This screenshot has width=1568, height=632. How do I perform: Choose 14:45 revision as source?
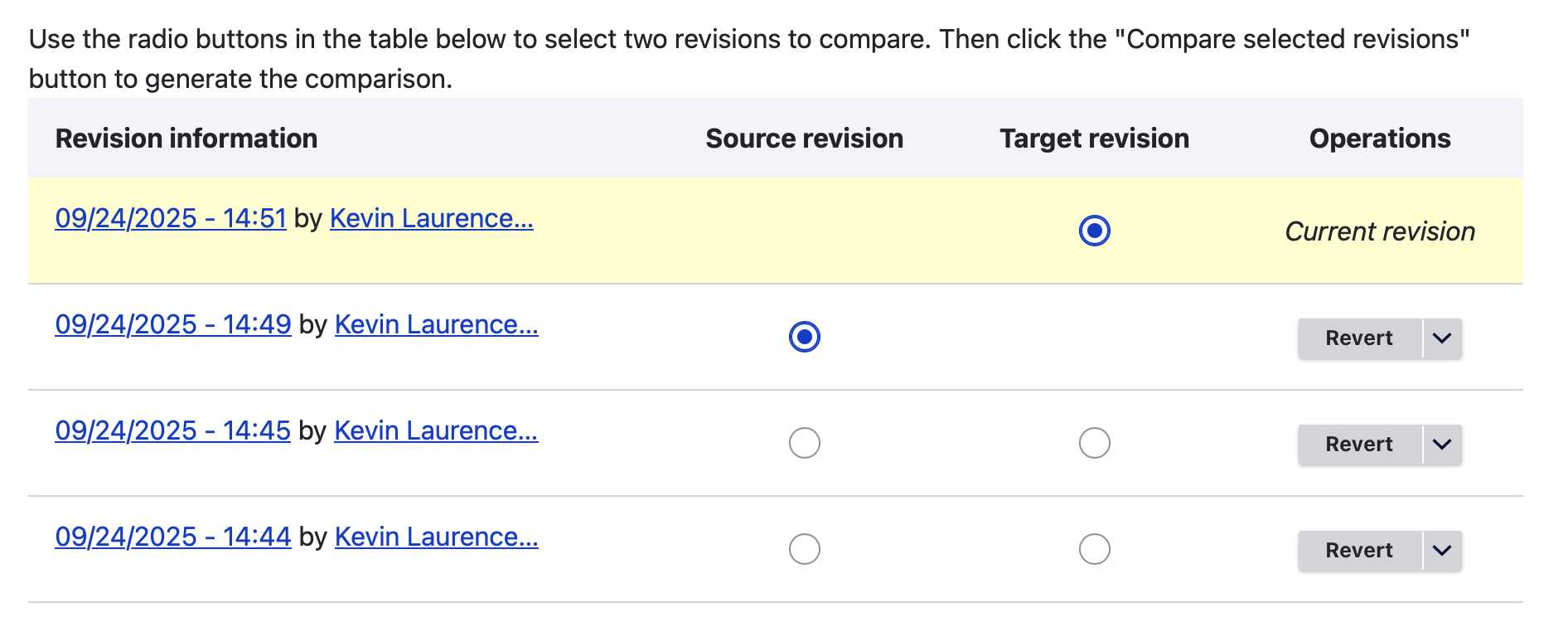tap(804, 443)
